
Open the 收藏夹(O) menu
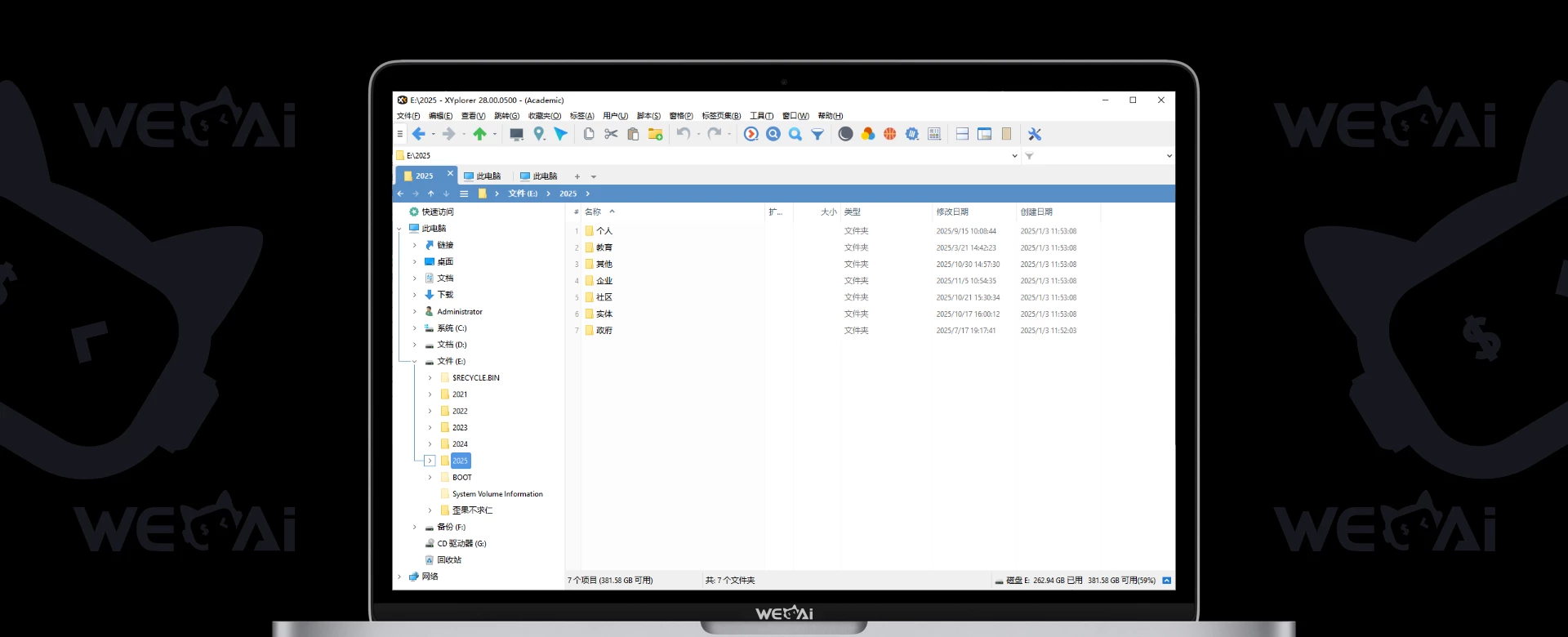point(545,116)
